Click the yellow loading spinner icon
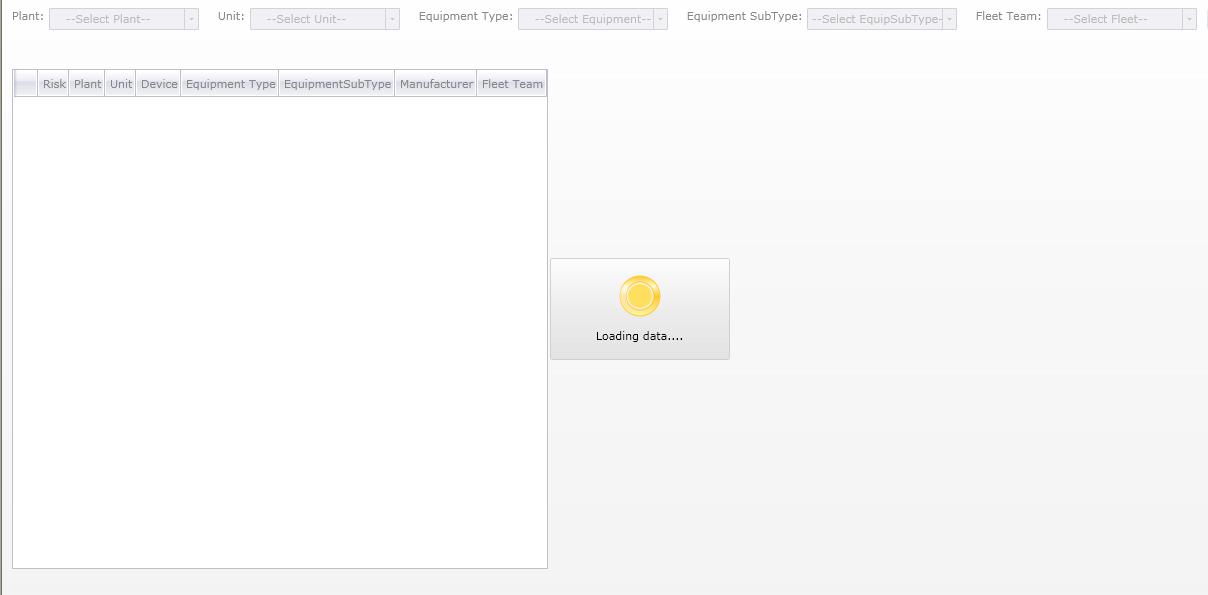The width and height of the screenshot is (1208, 595). click(x=640, y=296)
